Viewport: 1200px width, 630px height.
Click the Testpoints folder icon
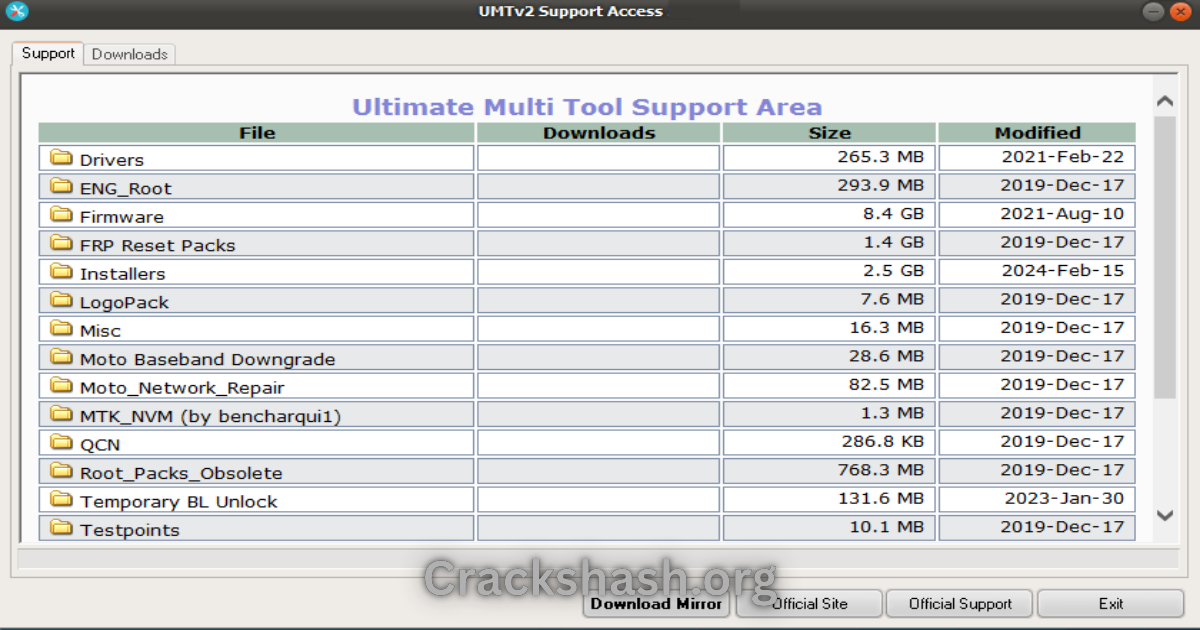click(x=62, y=528)
